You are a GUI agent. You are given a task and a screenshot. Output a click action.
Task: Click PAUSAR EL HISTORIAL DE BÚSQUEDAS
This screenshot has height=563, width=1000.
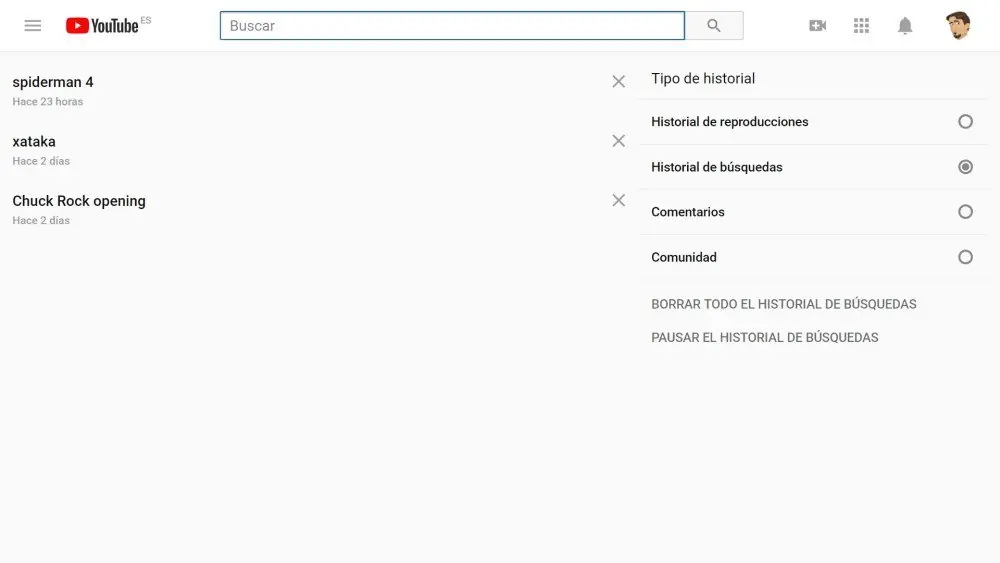click(x=765, y=337)
